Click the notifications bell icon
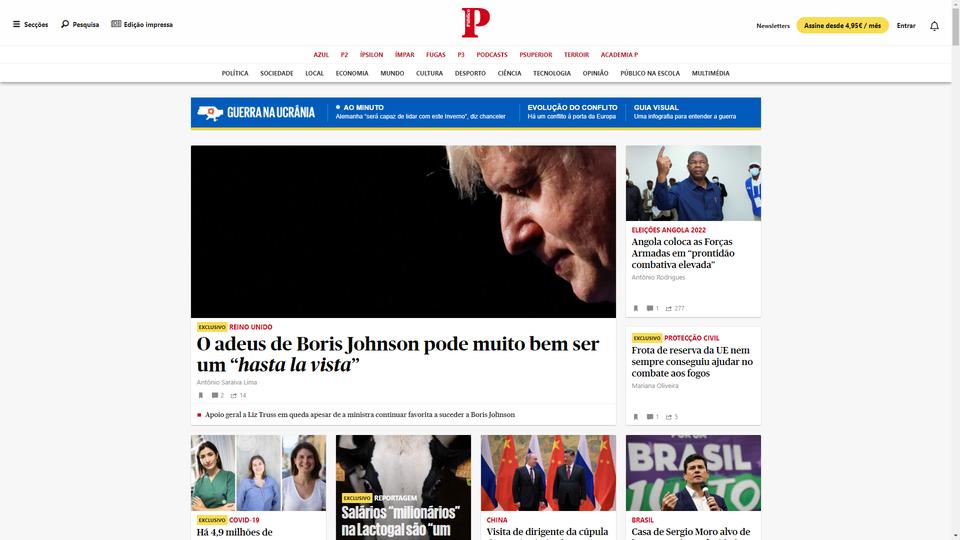 tap(934, 26)
